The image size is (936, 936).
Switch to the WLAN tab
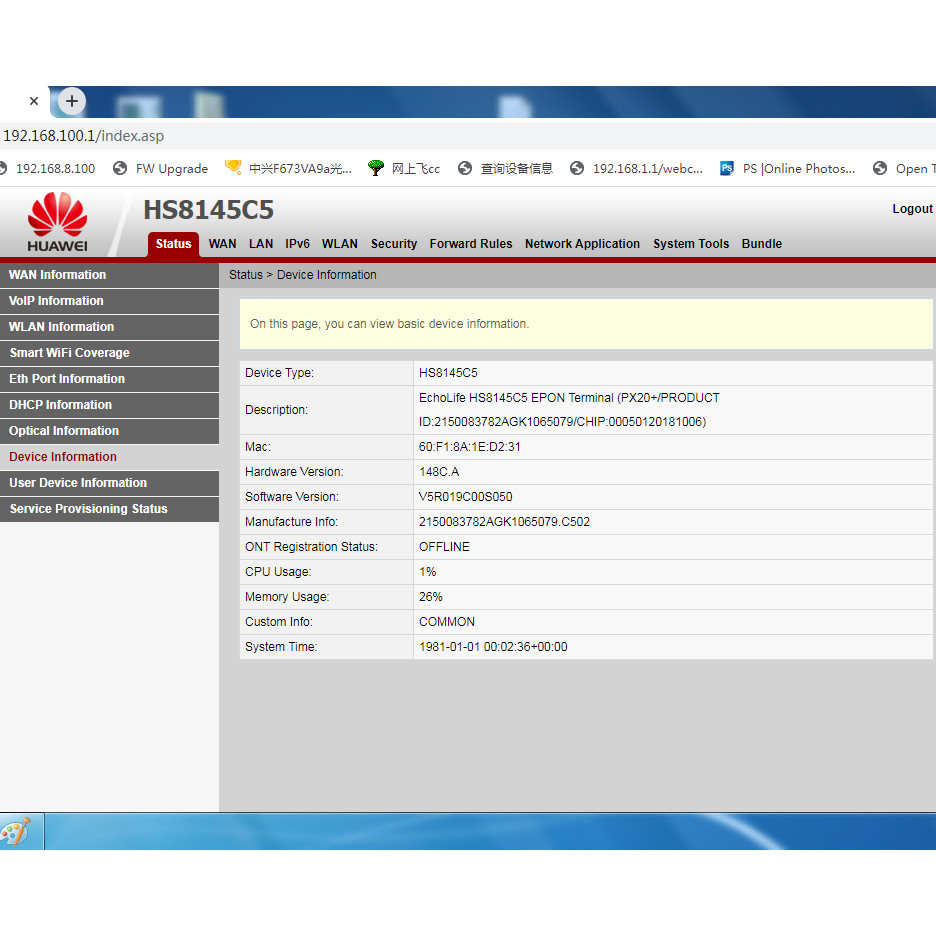340,244
